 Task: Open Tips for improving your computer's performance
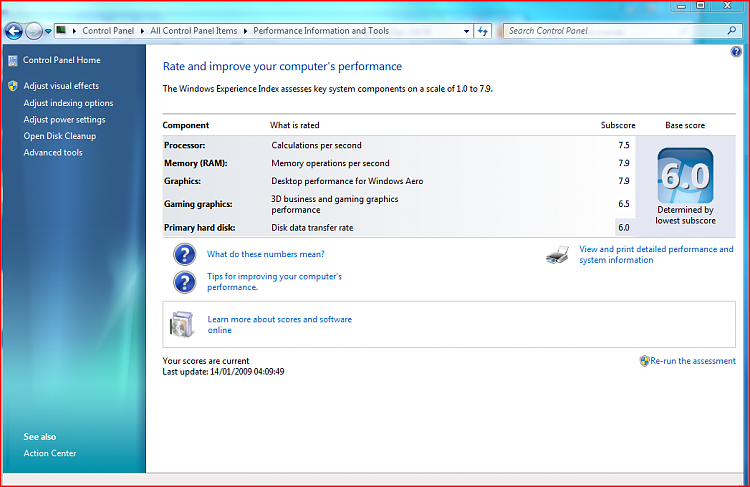274,282
